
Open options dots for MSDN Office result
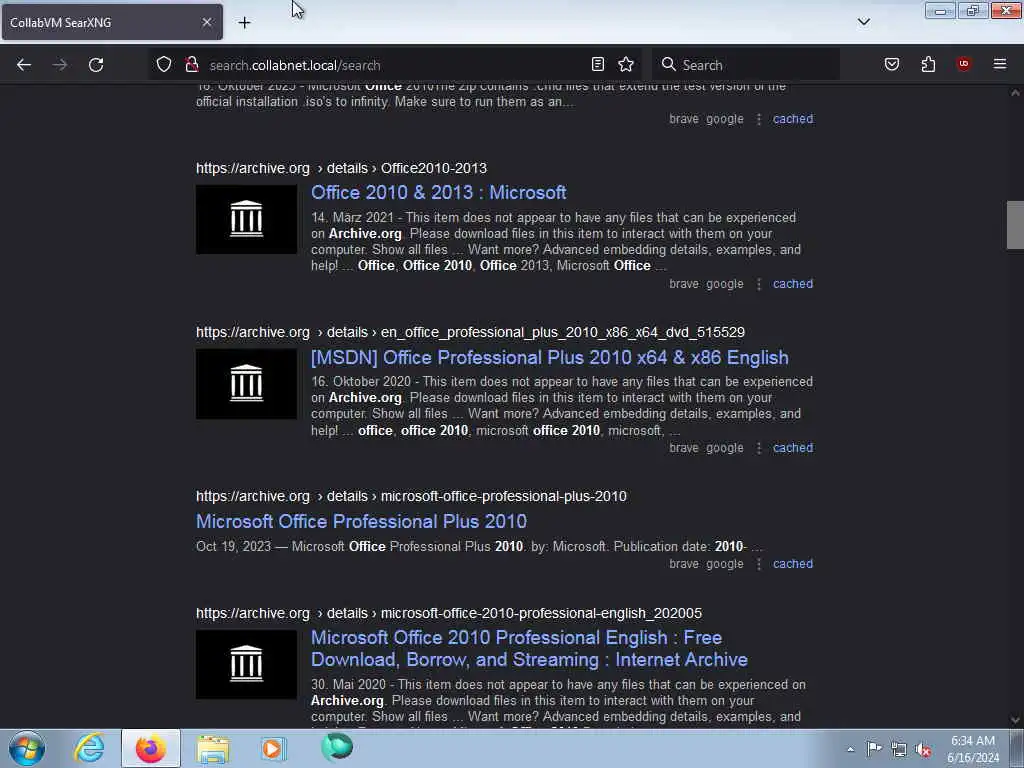tap(759, 448)
